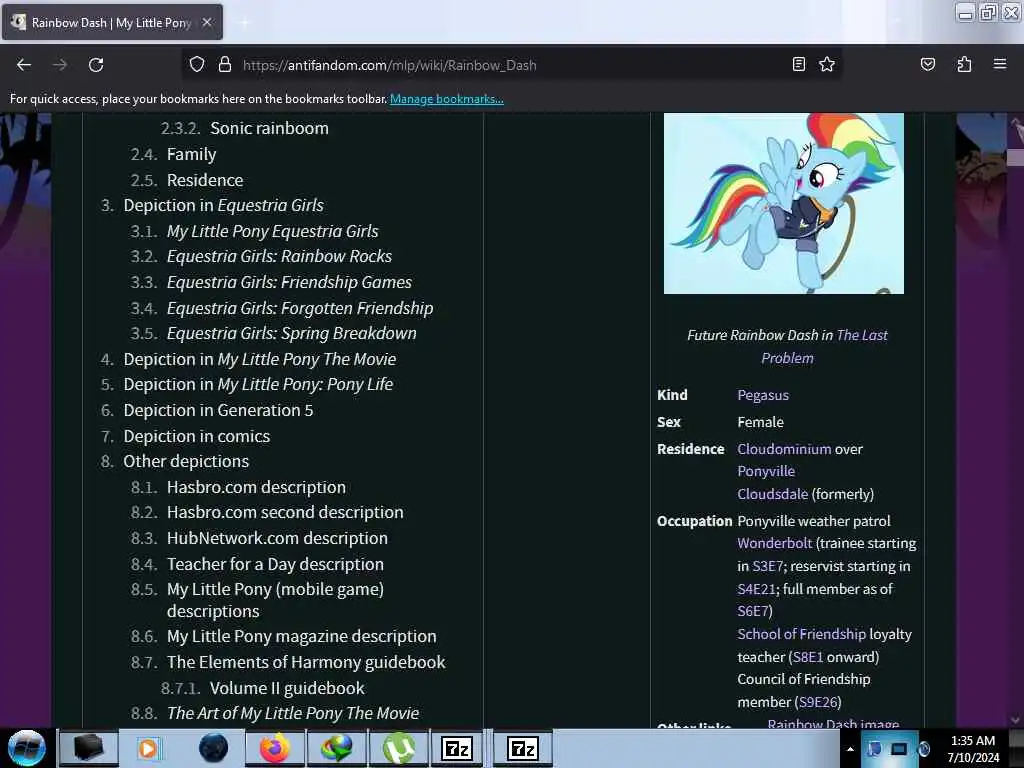Open Rainbow Dash infobox image
1024x768 pixels.
point(784,203)
